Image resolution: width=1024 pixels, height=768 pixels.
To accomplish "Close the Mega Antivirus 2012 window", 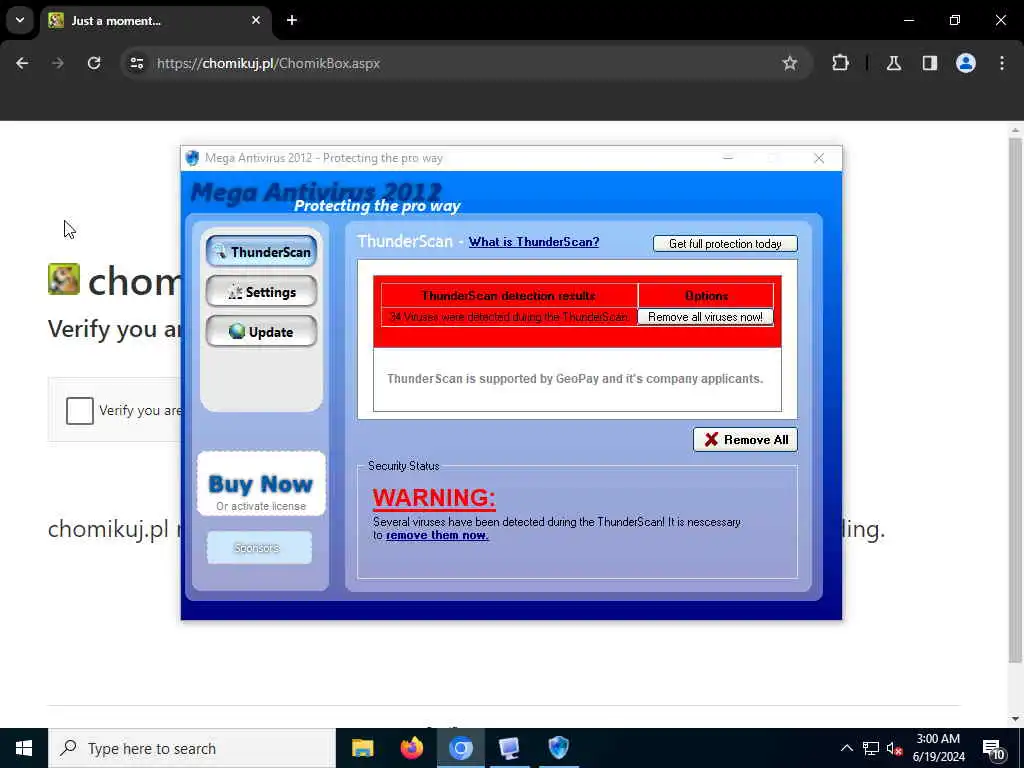I will 819,158.
